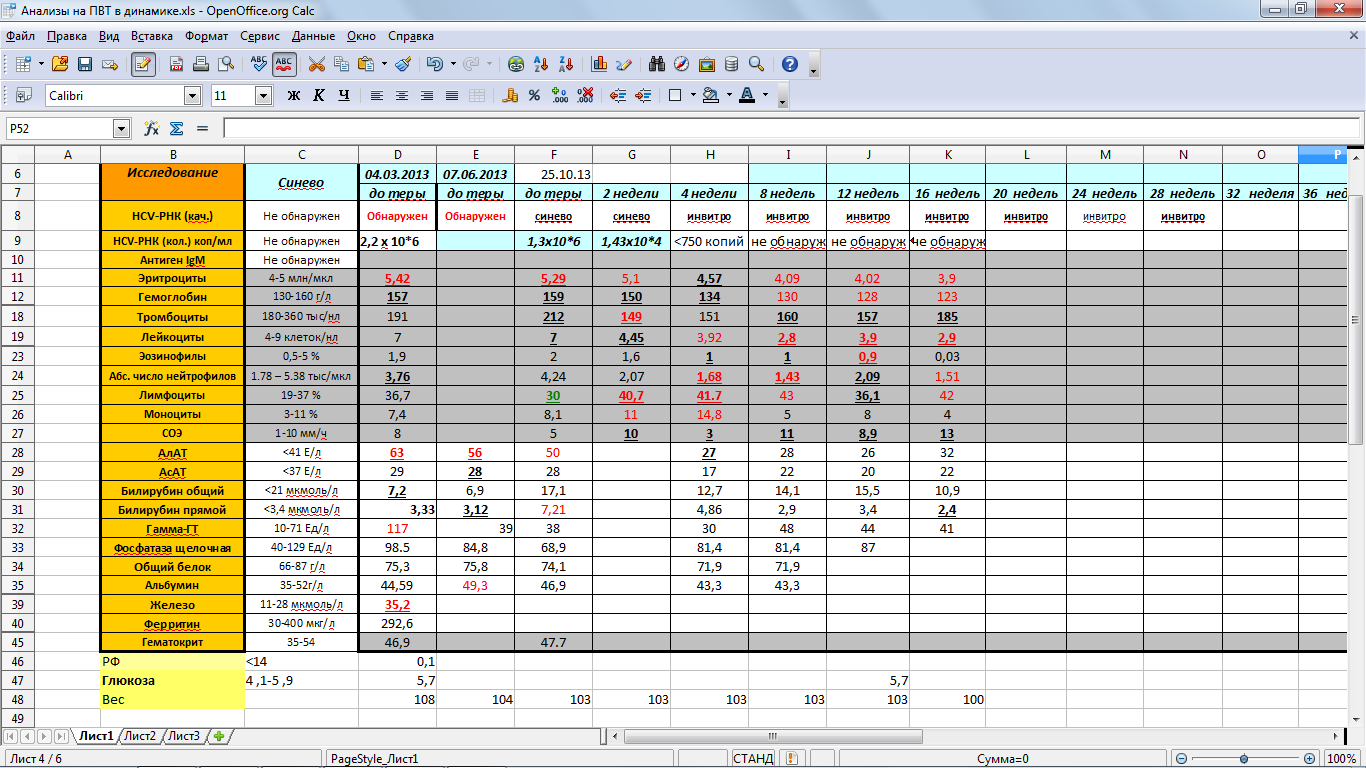Switch to the Лист3 sheet tab
The image size is (1366, 768).
tap(183, 736)
